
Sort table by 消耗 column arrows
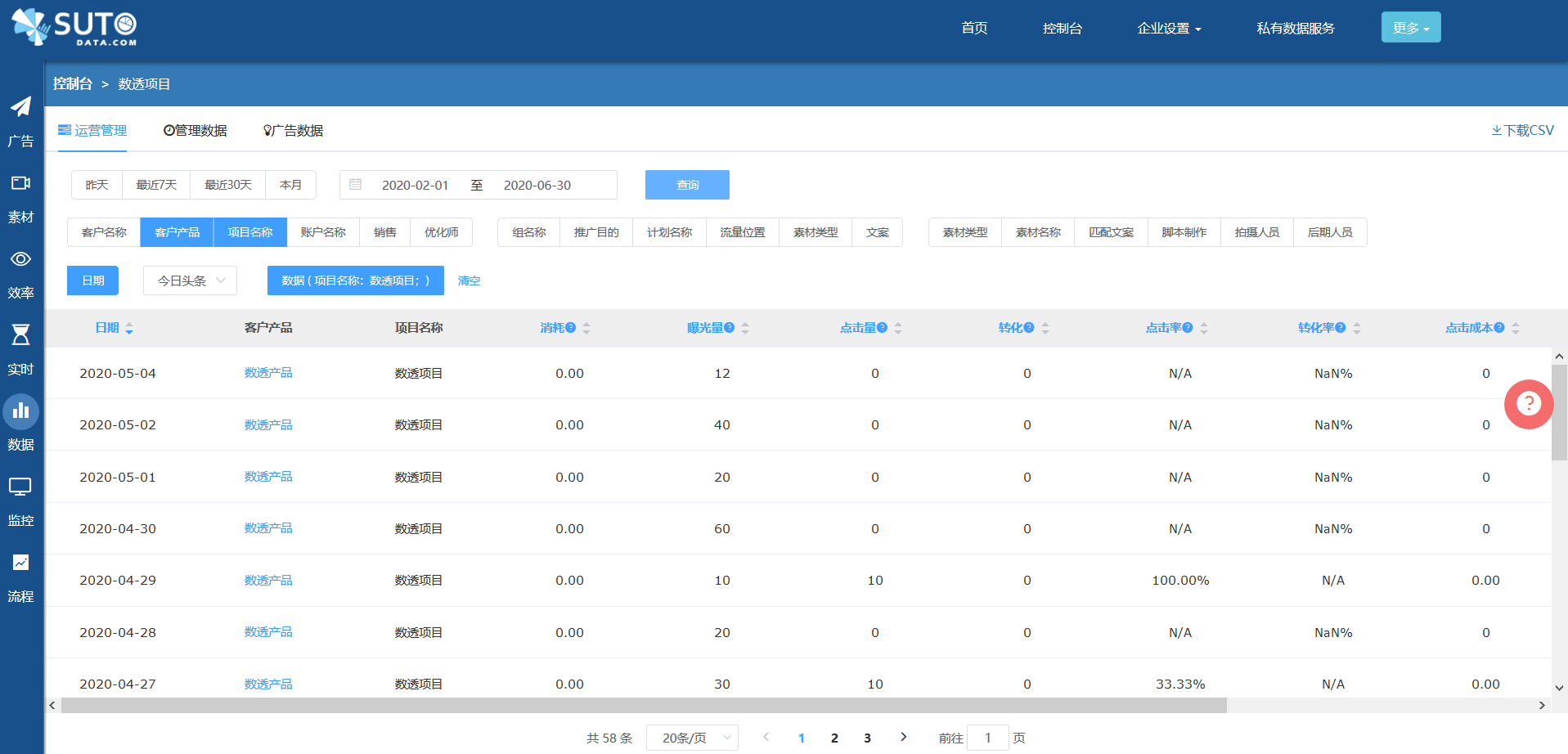[x=586, y=329]
